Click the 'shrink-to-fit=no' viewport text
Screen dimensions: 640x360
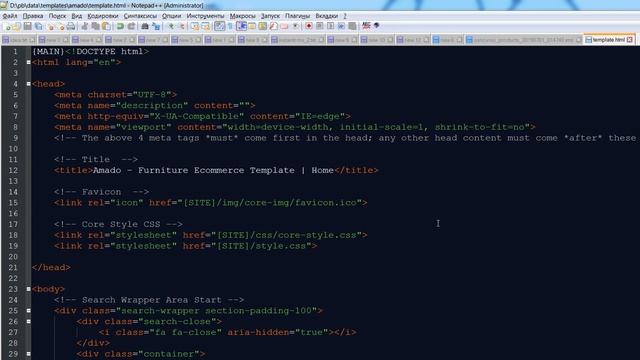[x=479, y=127]
